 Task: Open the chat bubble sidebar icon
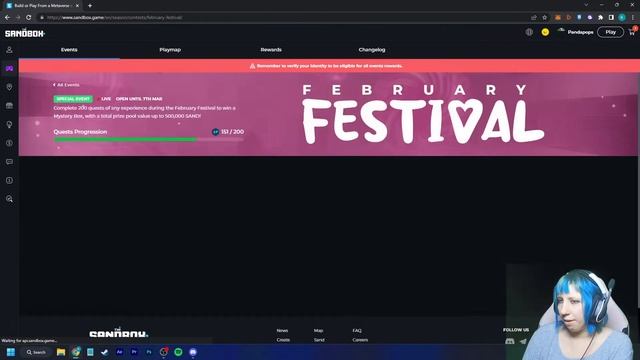click(9, 162)
